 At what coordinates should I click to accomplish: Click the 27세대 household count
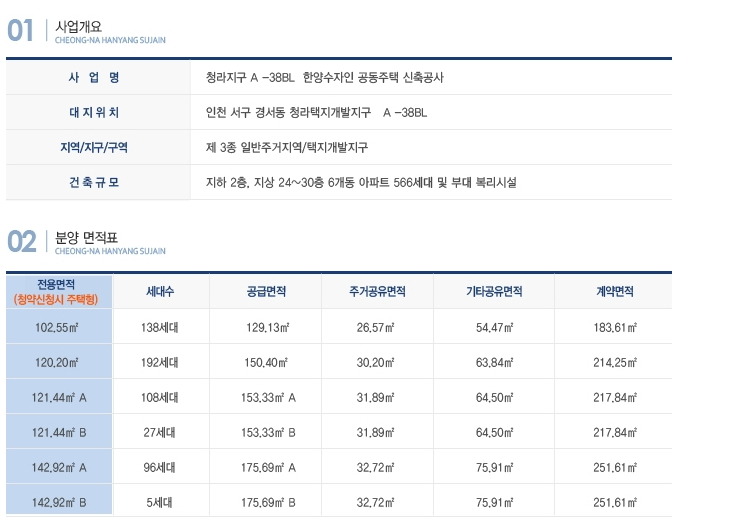pyautogui.click(x=160, y=432)
